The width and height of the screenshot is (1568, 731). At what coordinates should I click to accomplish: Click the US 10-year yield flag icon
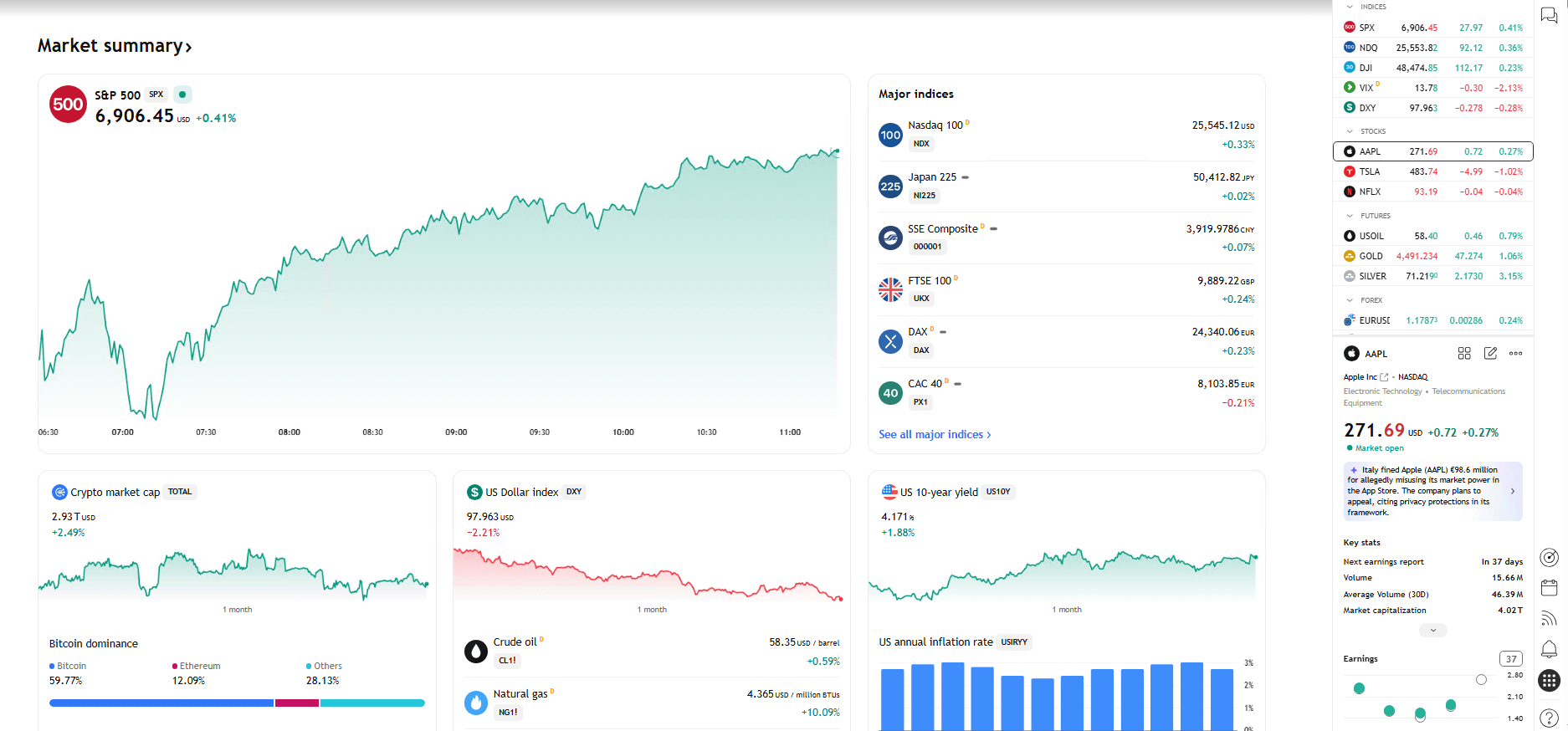[x=889, y=492]
